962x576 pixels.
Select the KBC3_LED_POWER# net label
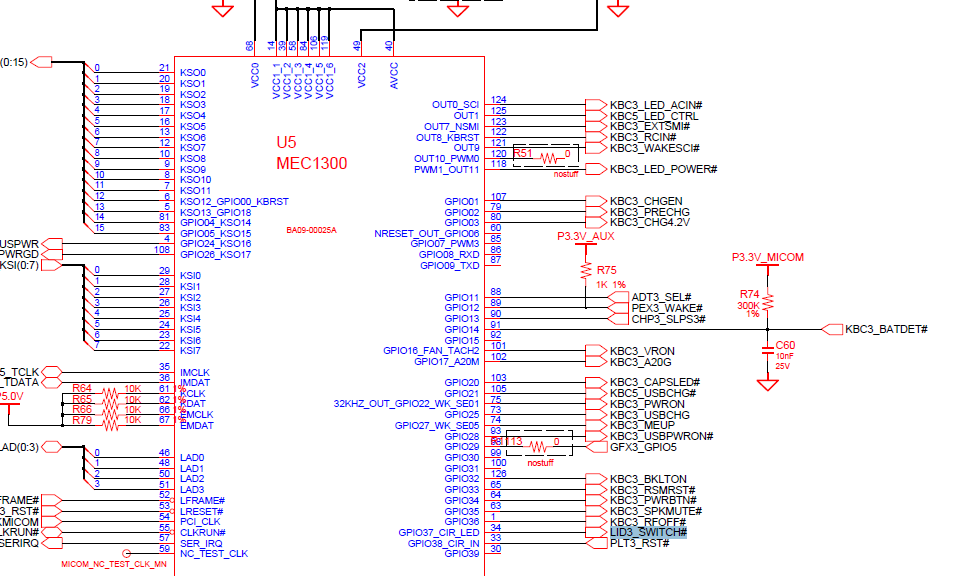tap(663, 169)
